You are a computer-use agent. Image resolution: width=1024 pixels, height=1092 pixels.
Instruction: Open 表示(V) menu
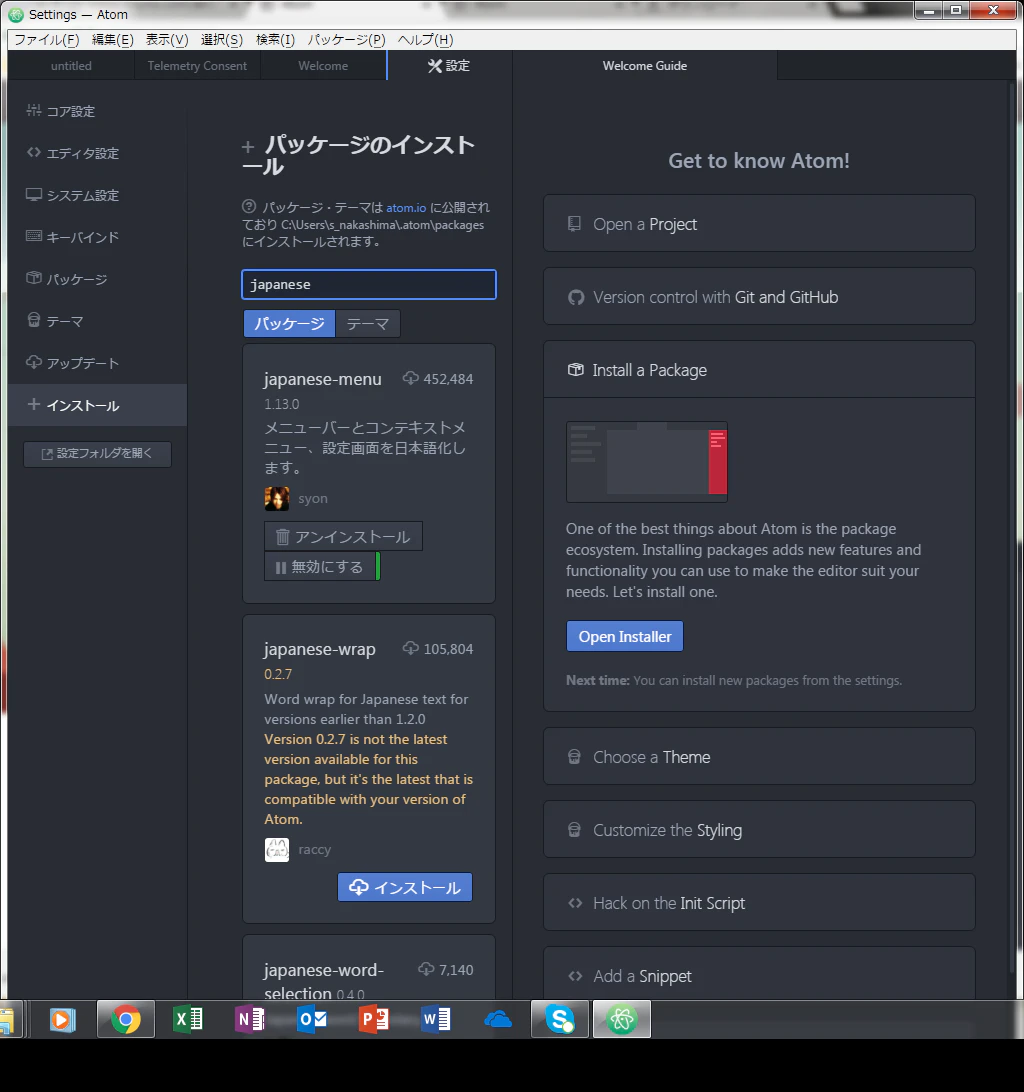point(166,40)
